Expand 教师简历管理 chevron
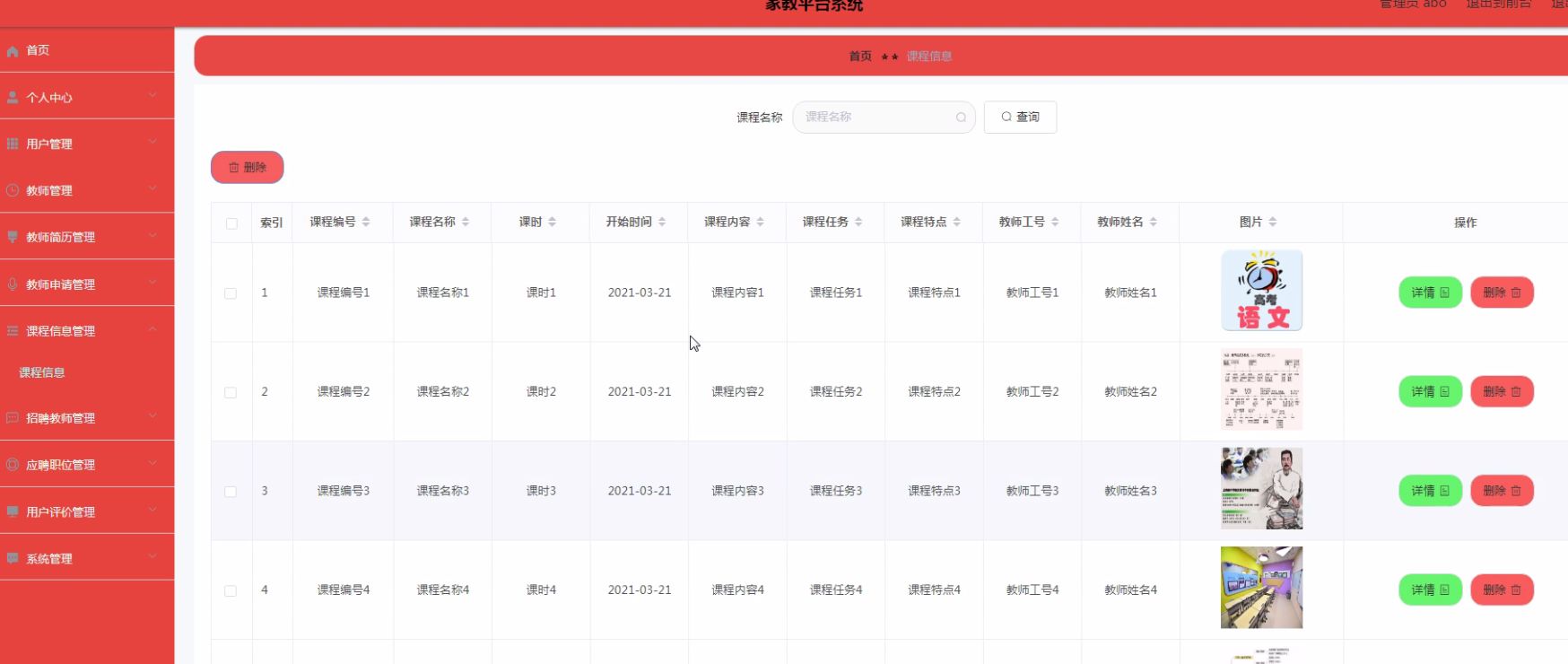The height and width of the screenshot is (664, 1568). [x=152, y=235]
